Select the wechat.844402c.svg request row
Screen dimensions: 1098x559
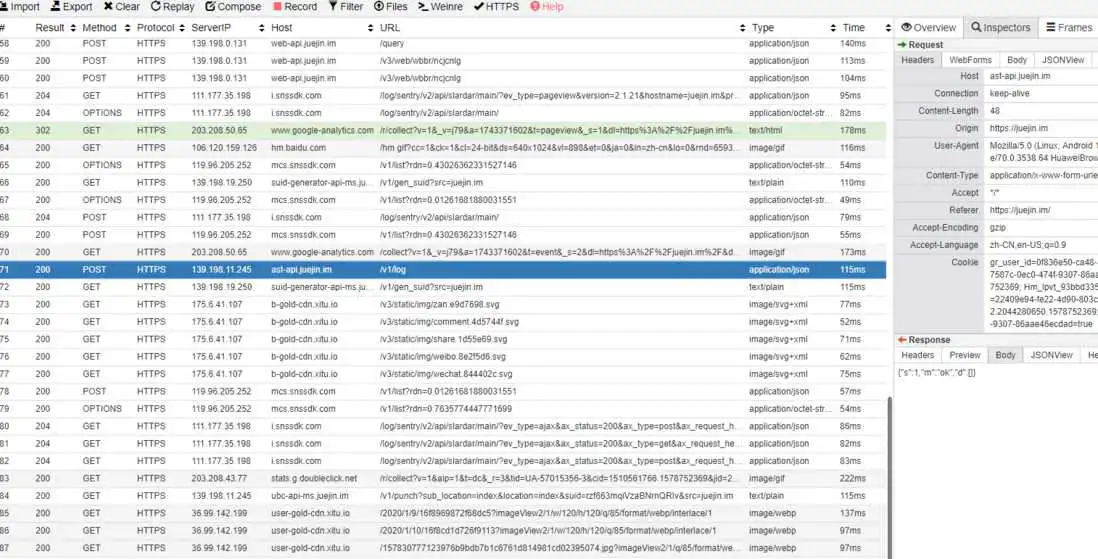pyautogui.click(x=443, y=374)
